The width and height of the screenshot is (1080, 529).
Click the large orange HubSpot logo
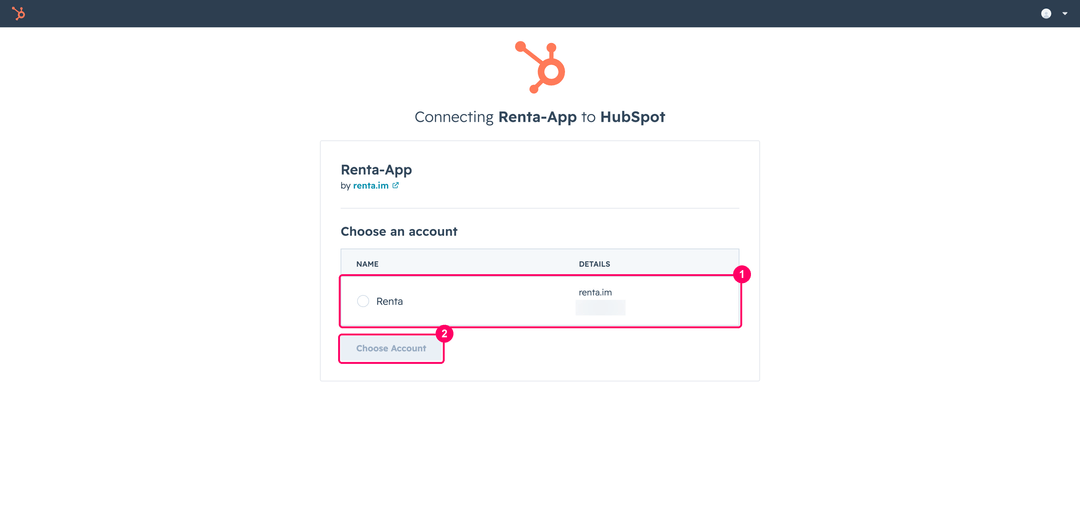(x=540, y=67)
